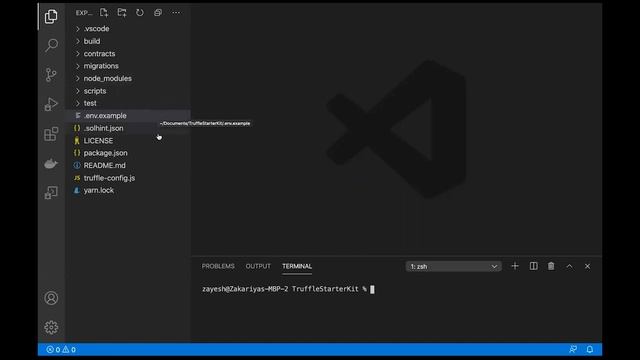Image resolution: width=640 pixels, height=360 pixels.
Task: Open the yarn.lock file
Action: point(128,190)
